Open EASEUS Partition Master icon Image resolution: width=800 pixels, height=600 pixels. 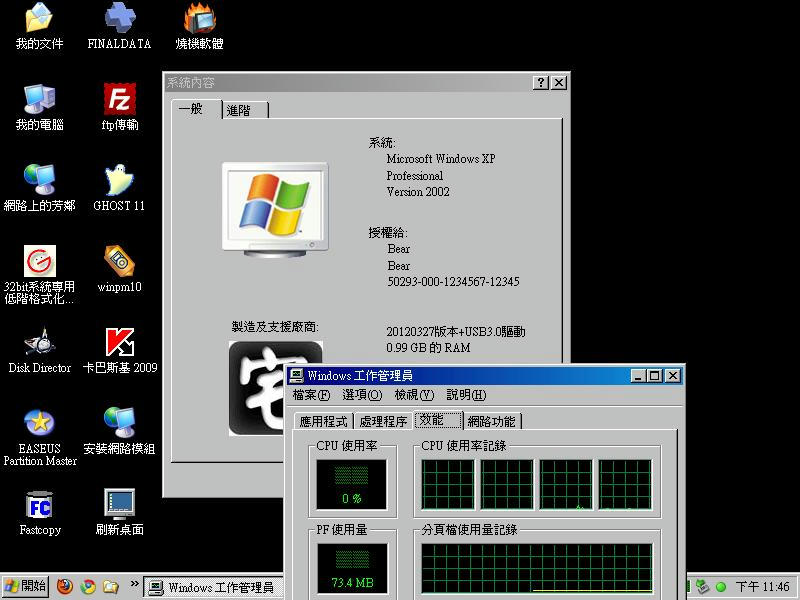click(x=39, y=423)
